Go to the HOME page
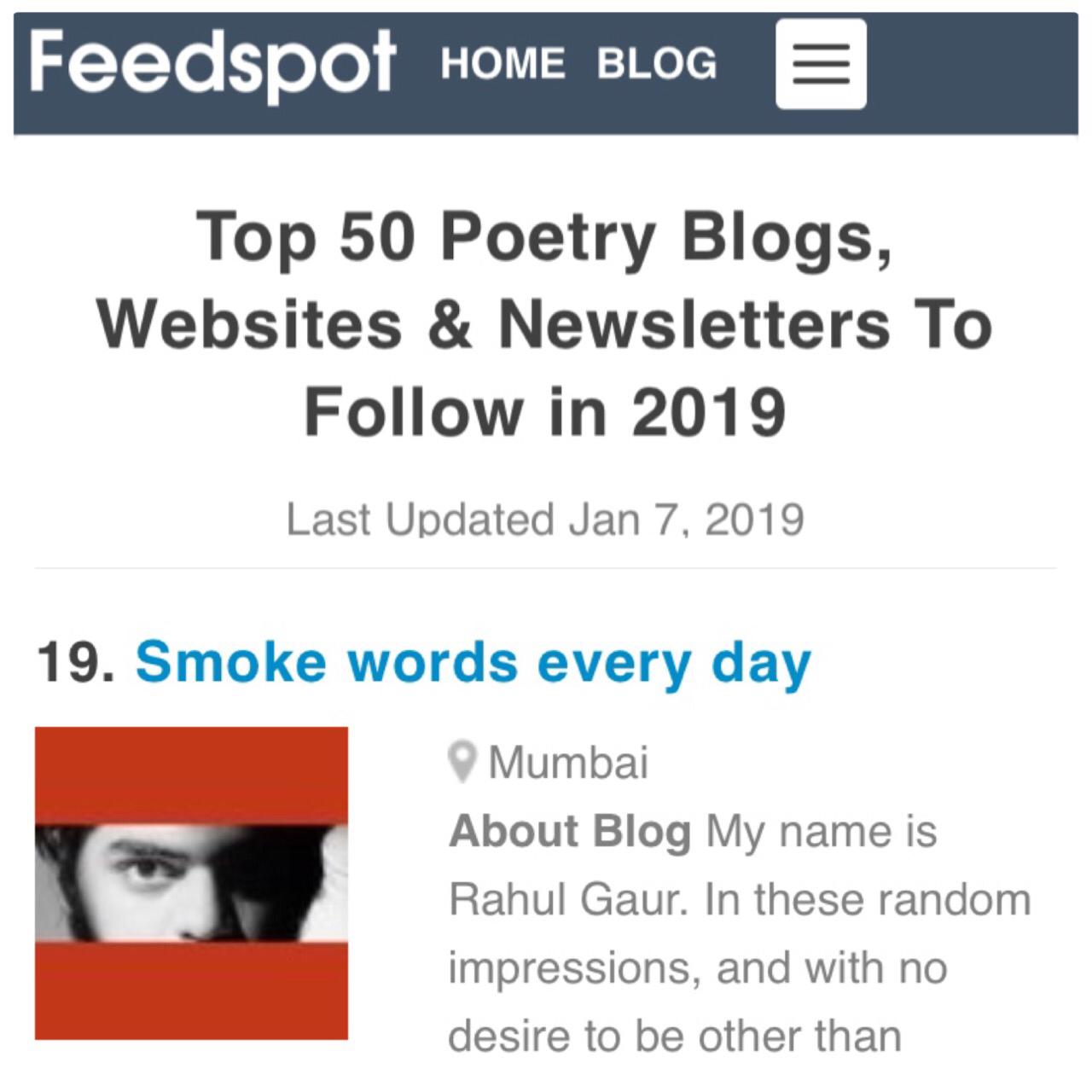The width and height of the screenshot is (1092, 1092). tap(502, 65)
